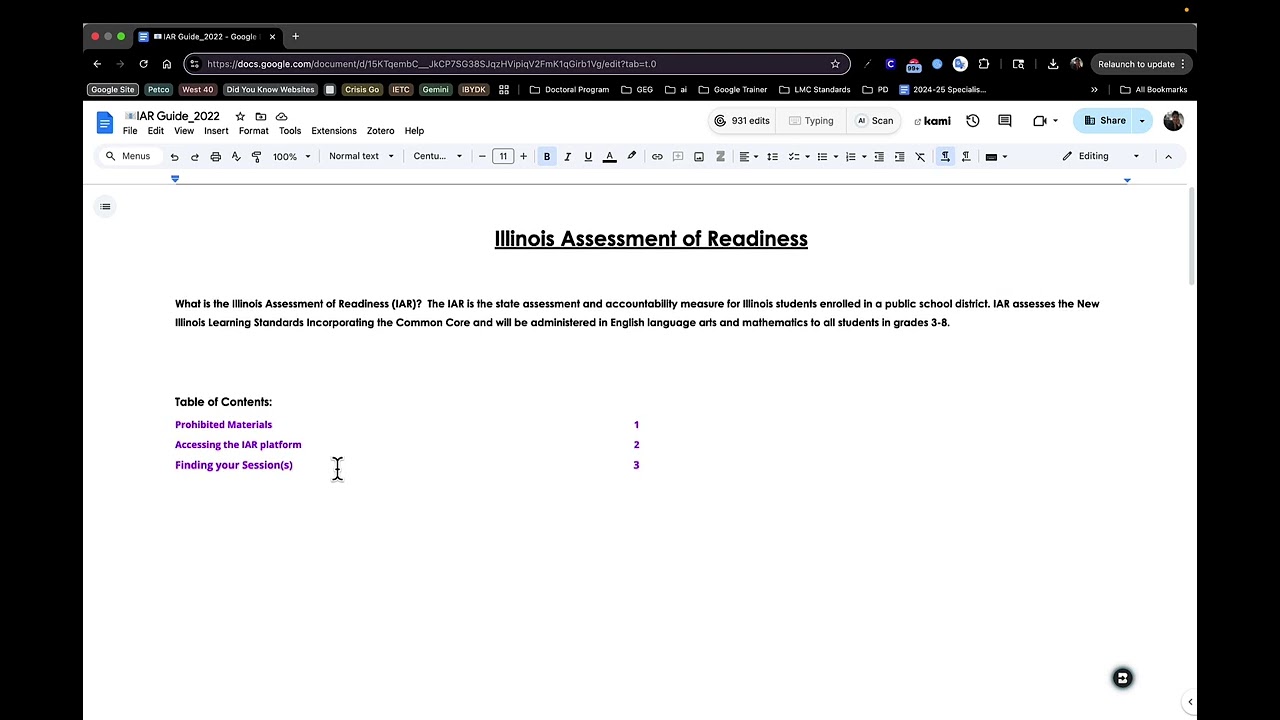Screen dimensions: 1280x720
Task: Follow the Prohibited Materials contents link
Action: click(223, 425)
